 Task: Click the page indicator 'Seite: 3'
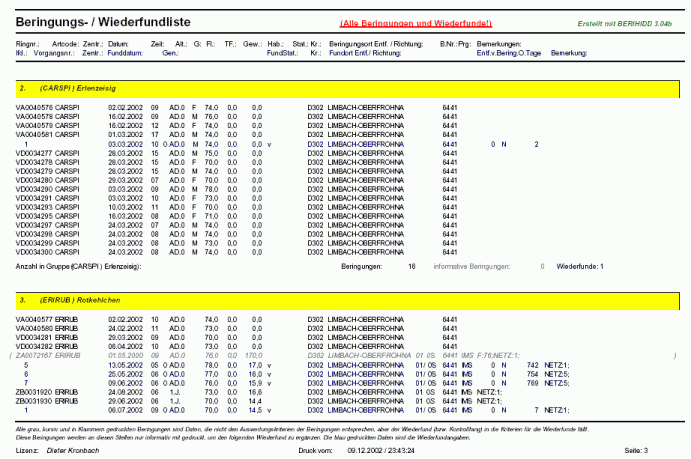(x=636, y=451)
